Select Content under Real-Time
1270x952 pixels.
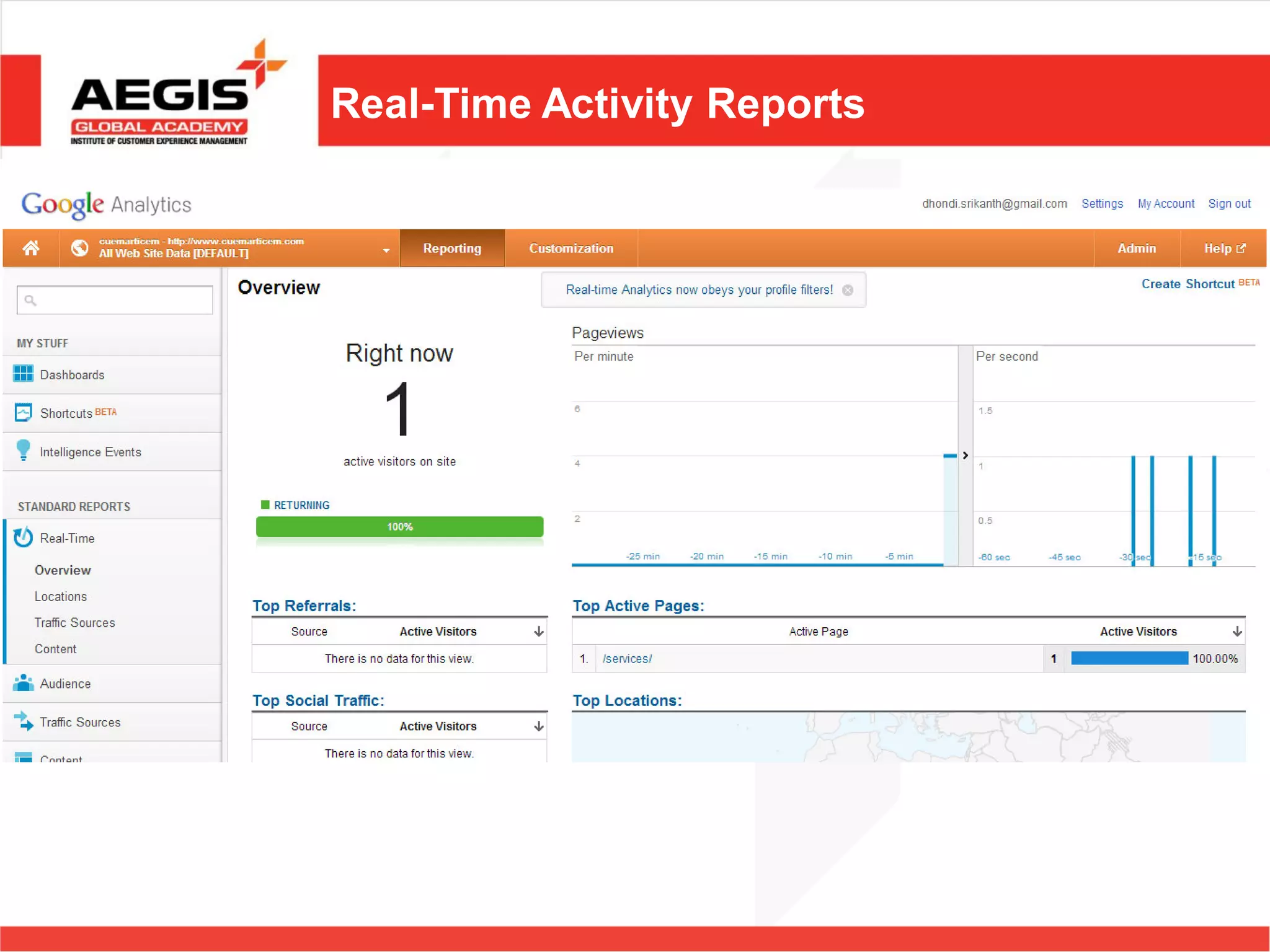tap(55, 649)
